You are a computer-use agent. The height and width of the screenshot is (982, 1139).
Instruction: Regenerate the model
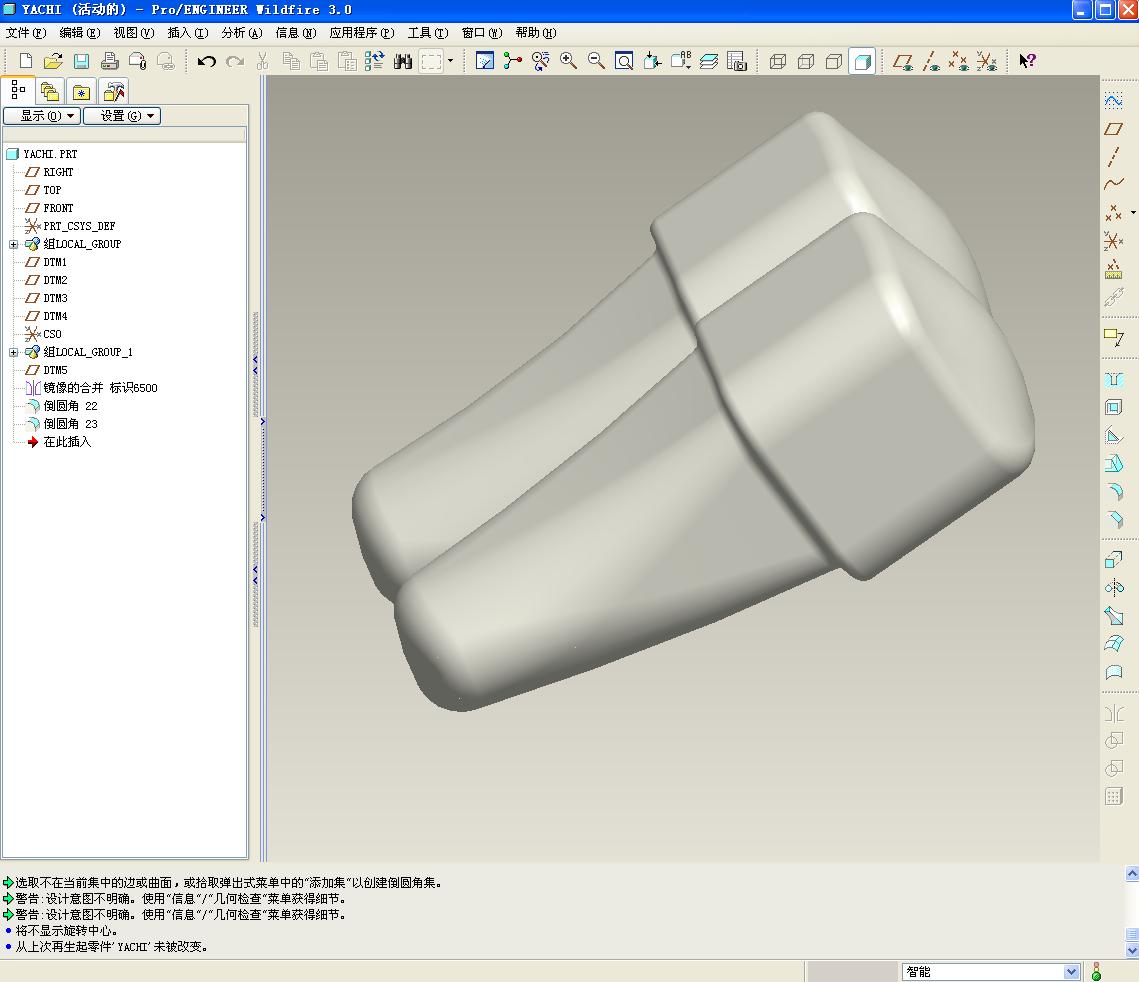374,61
